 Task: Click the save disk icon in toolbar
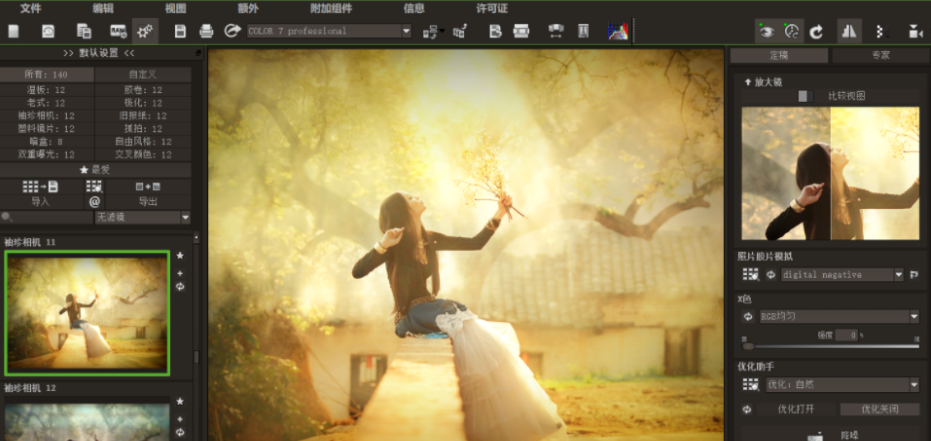click(180, 31)
